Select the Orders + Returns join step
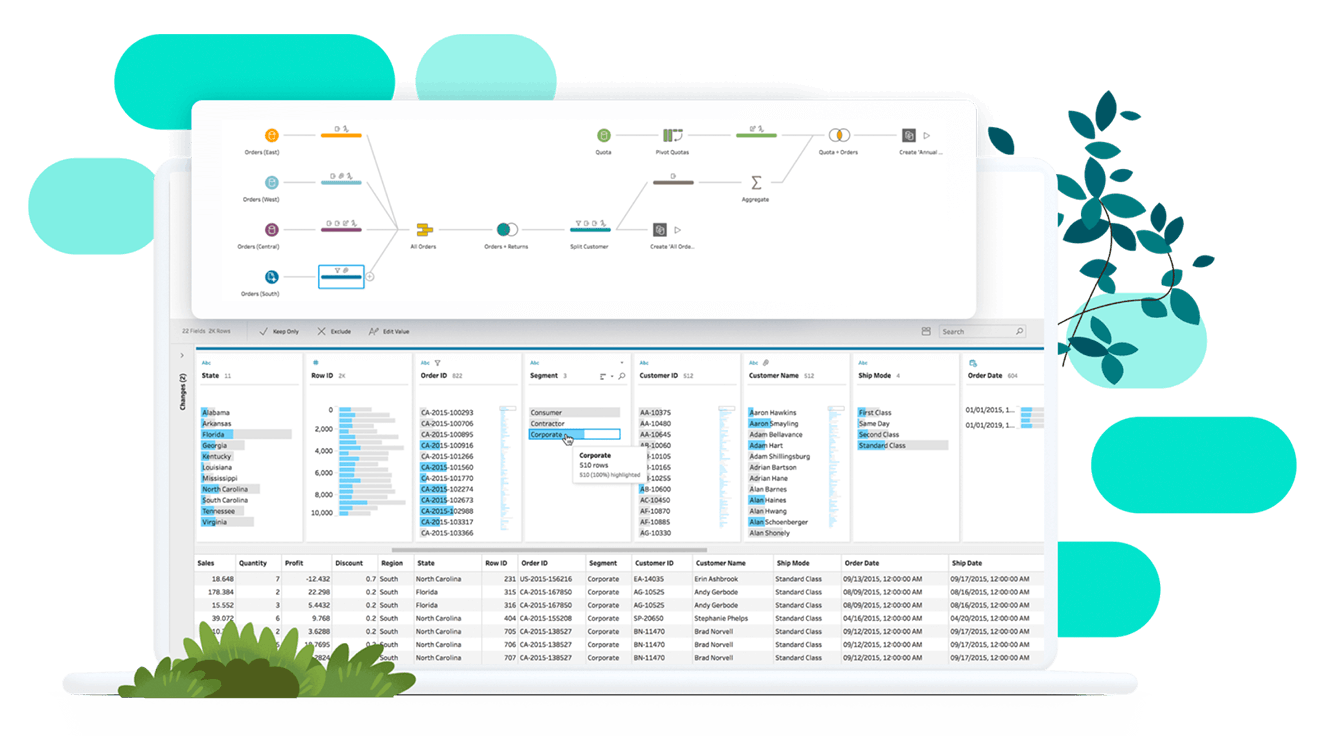Image resolution: width=1327 pixels, height=742 pixels. [507, 230]
